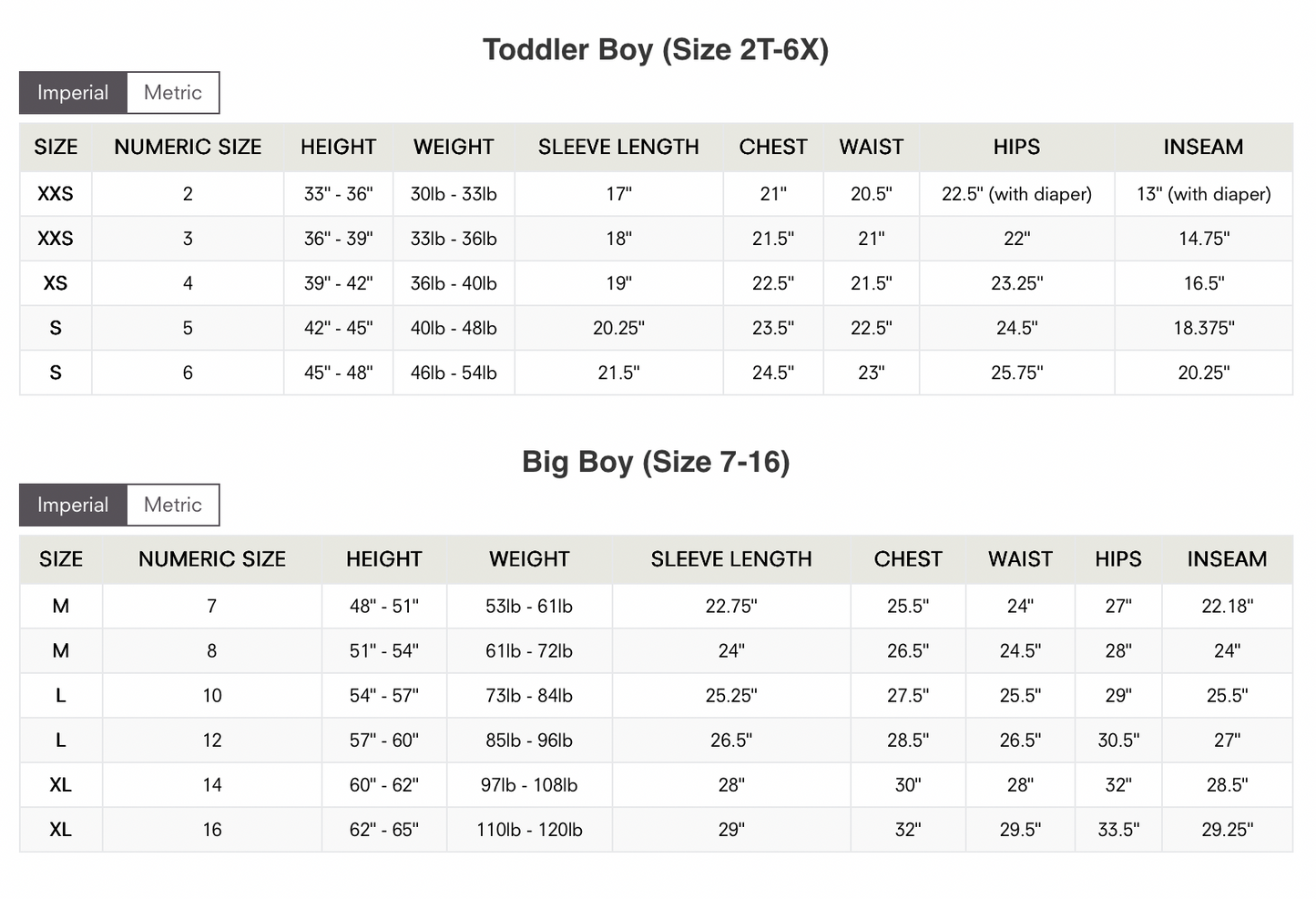Select the 22.5" (with diaper) hips cell
The height and width of the screenshot is (899, 1316).
1016,194
